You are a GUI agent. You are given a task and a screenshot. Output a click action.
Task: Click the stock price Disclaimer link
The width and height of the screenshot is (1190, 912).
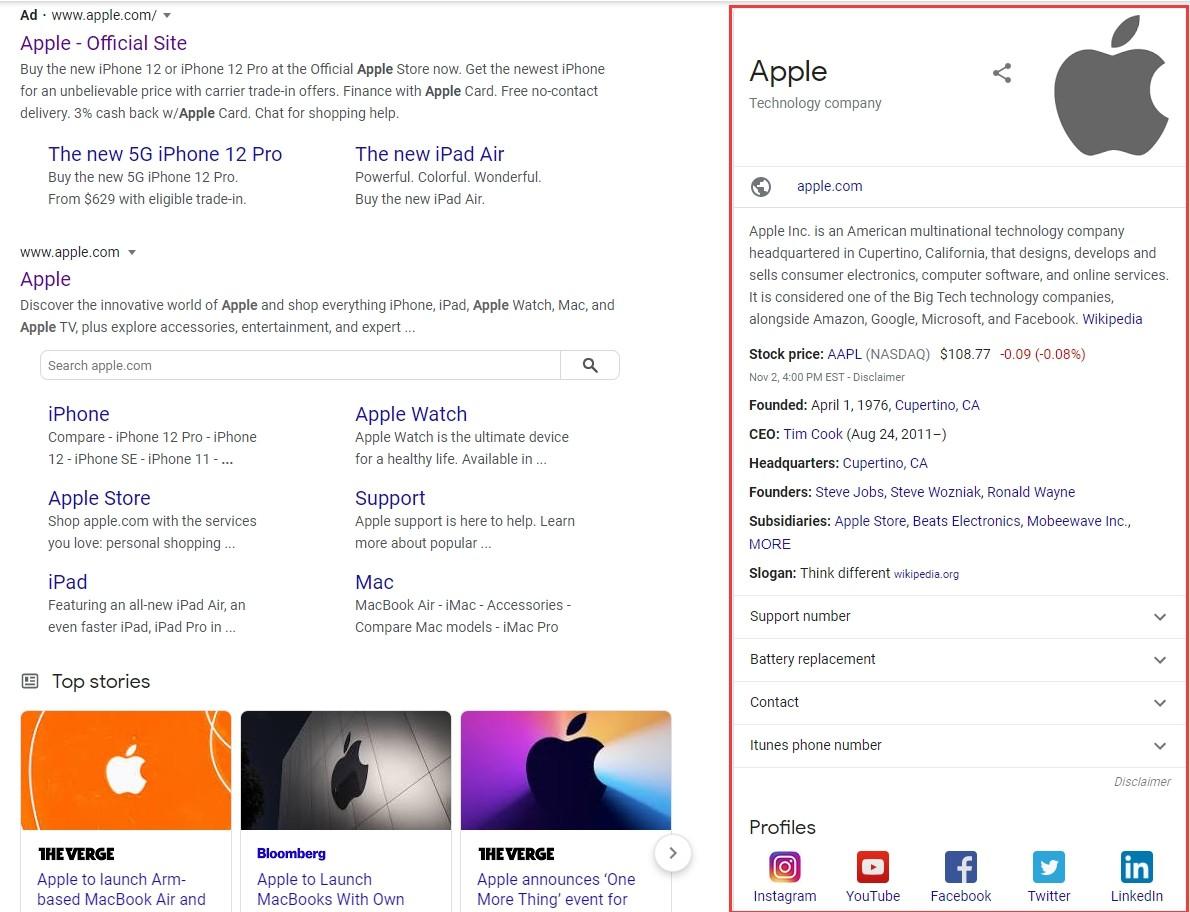click(x=879, y=377)
